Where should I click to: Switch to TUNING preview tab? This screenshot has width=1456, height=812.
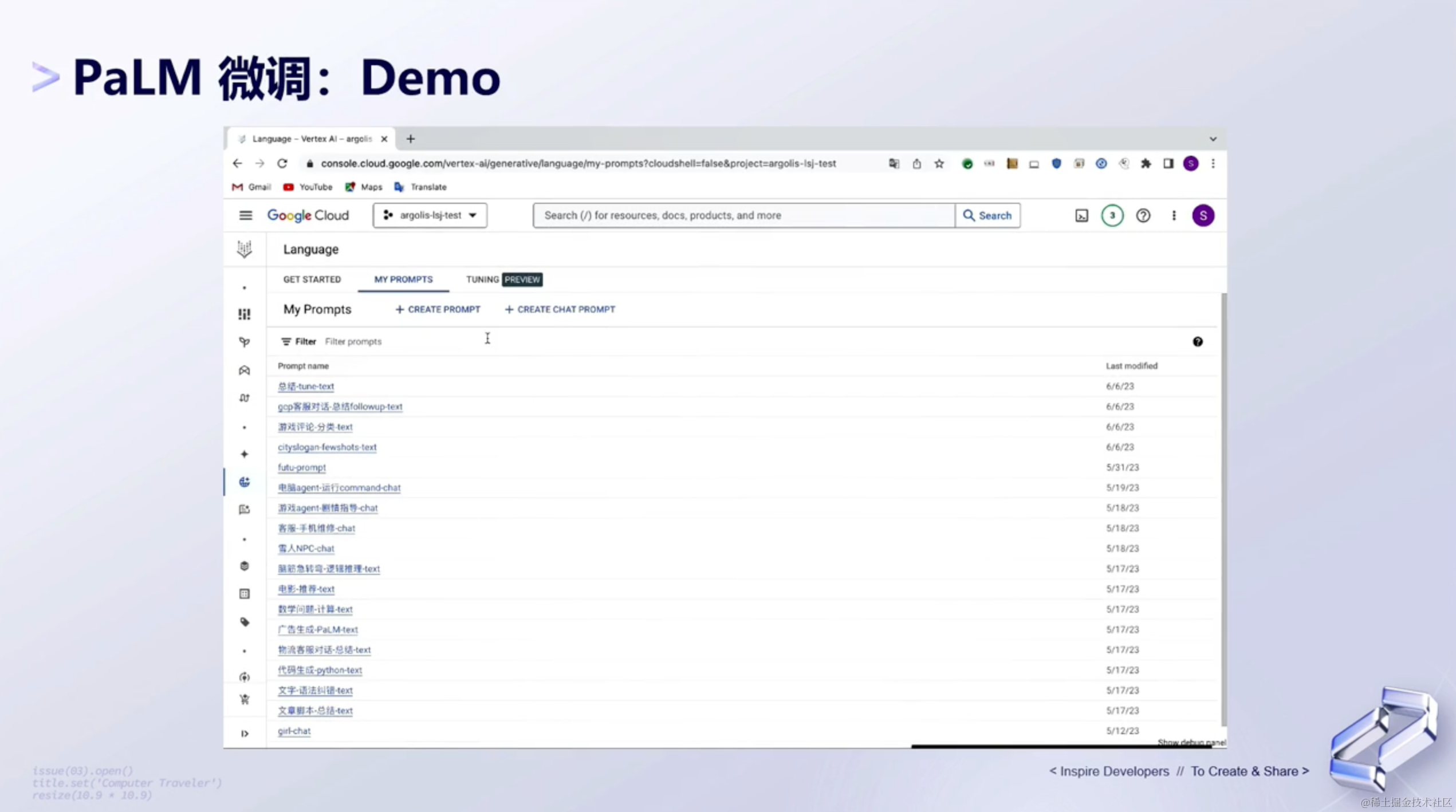[x=503, y=279]
